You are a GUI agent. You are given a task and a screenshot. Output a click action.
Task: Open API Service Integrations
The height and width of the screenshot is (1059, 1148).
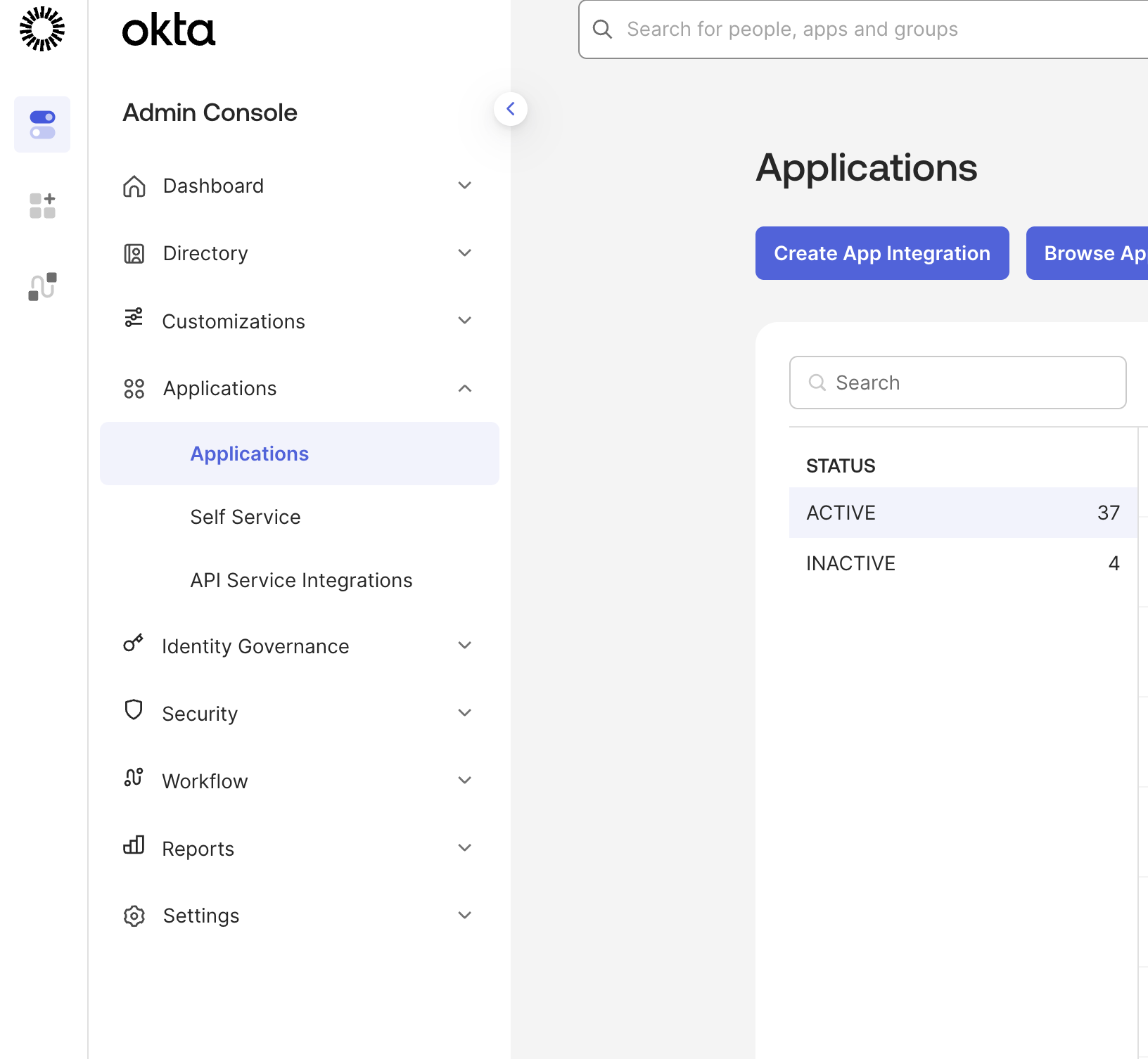301,580
